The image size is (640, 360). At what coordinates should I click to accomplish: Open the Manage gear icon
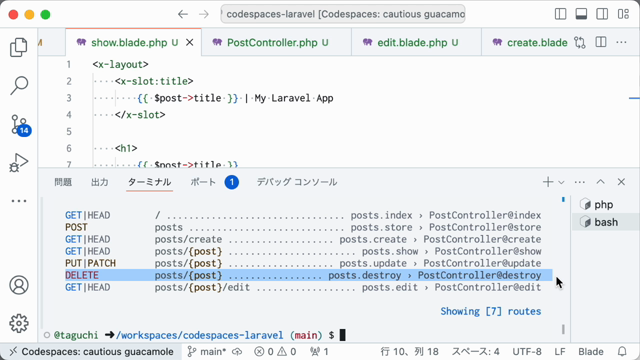click(19, 323)
